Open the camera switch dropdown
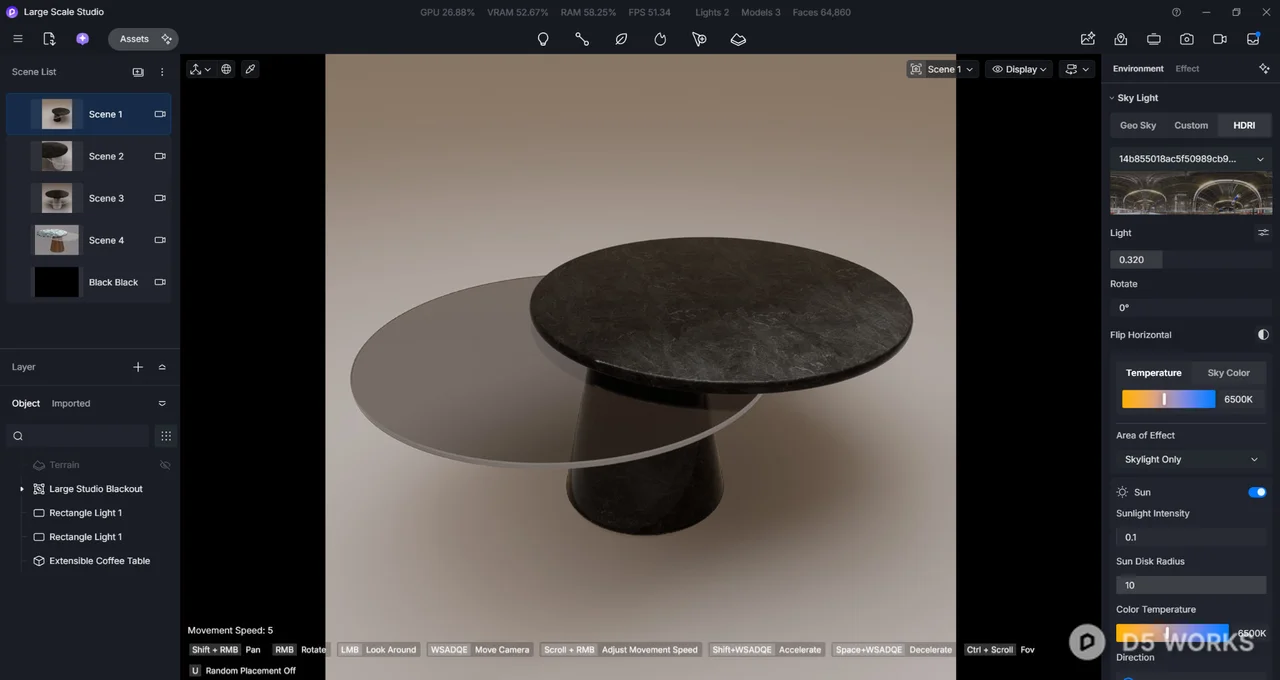 point(1076,69)
